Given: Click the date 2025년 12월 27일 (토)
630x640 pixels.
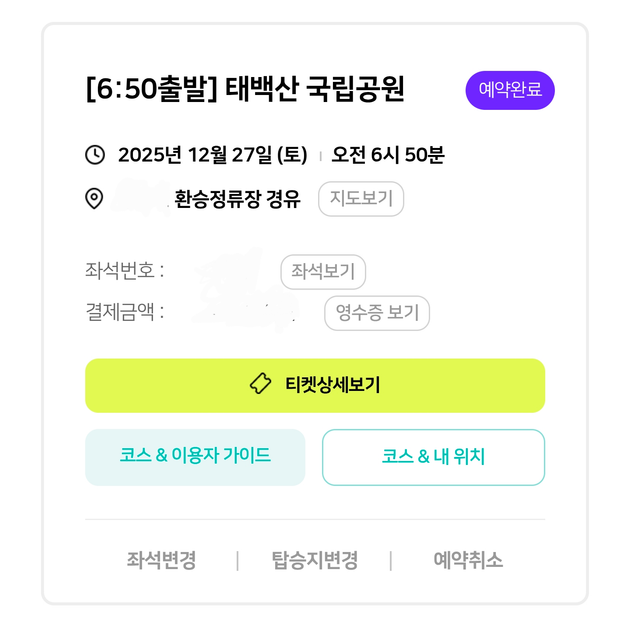Looking at the screenshot, I should point(212,155).
